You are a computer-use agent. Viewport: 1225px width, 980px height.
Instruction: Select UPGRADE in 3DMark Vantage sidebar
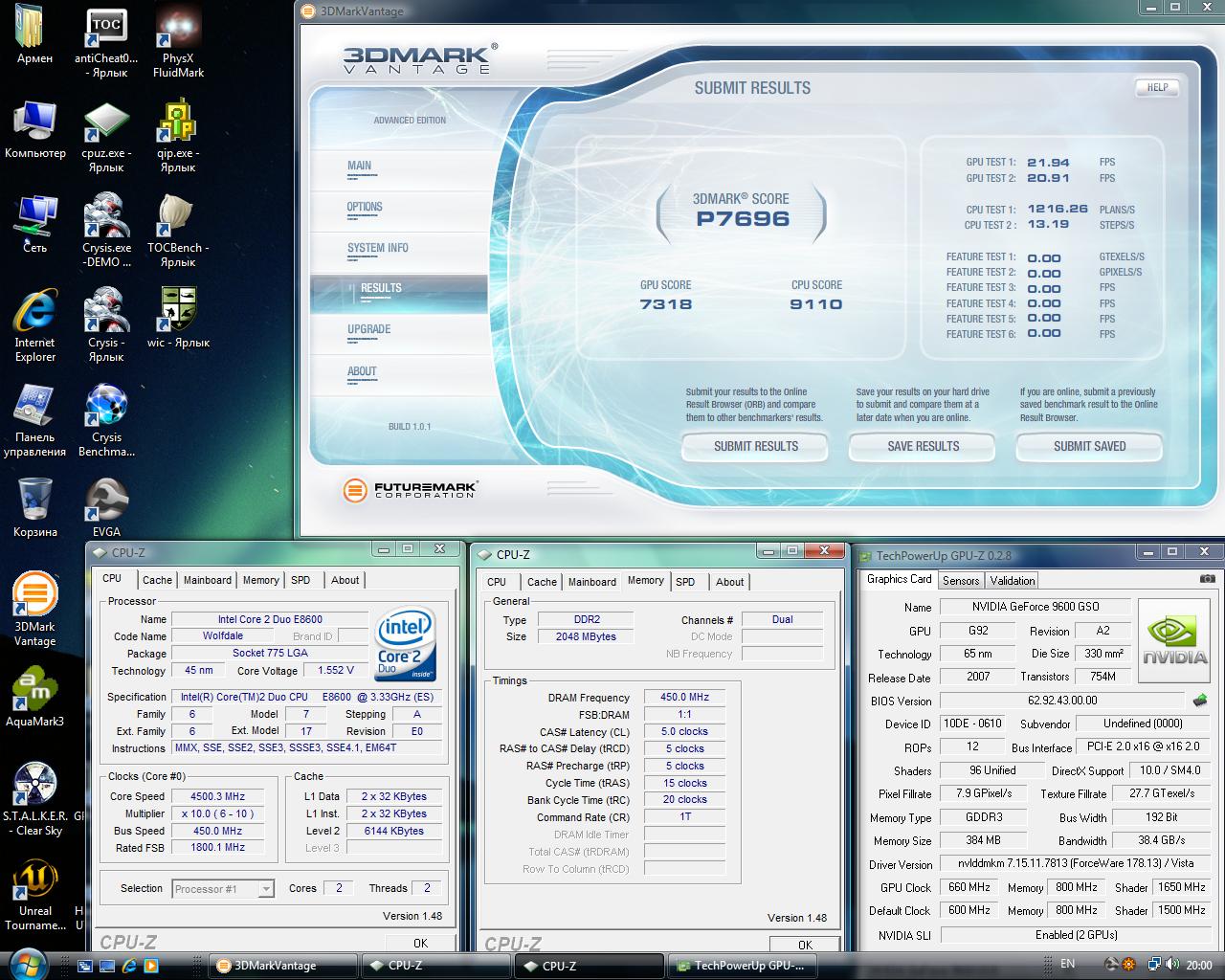click(369, 329)
